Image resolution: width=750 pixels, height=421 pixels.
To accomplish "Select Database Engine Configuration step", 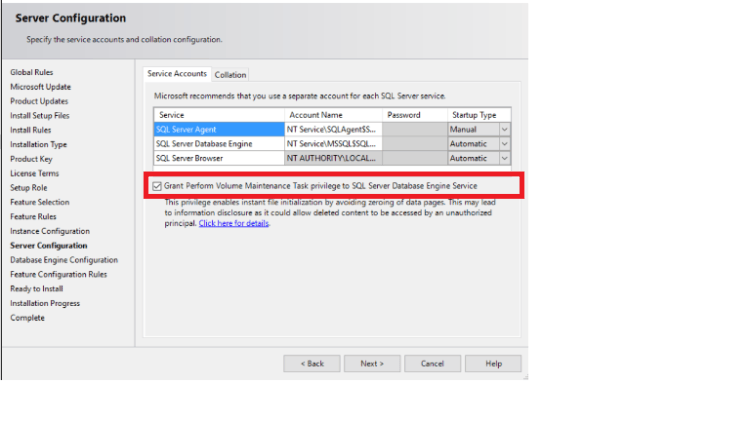I will (64, 260).
